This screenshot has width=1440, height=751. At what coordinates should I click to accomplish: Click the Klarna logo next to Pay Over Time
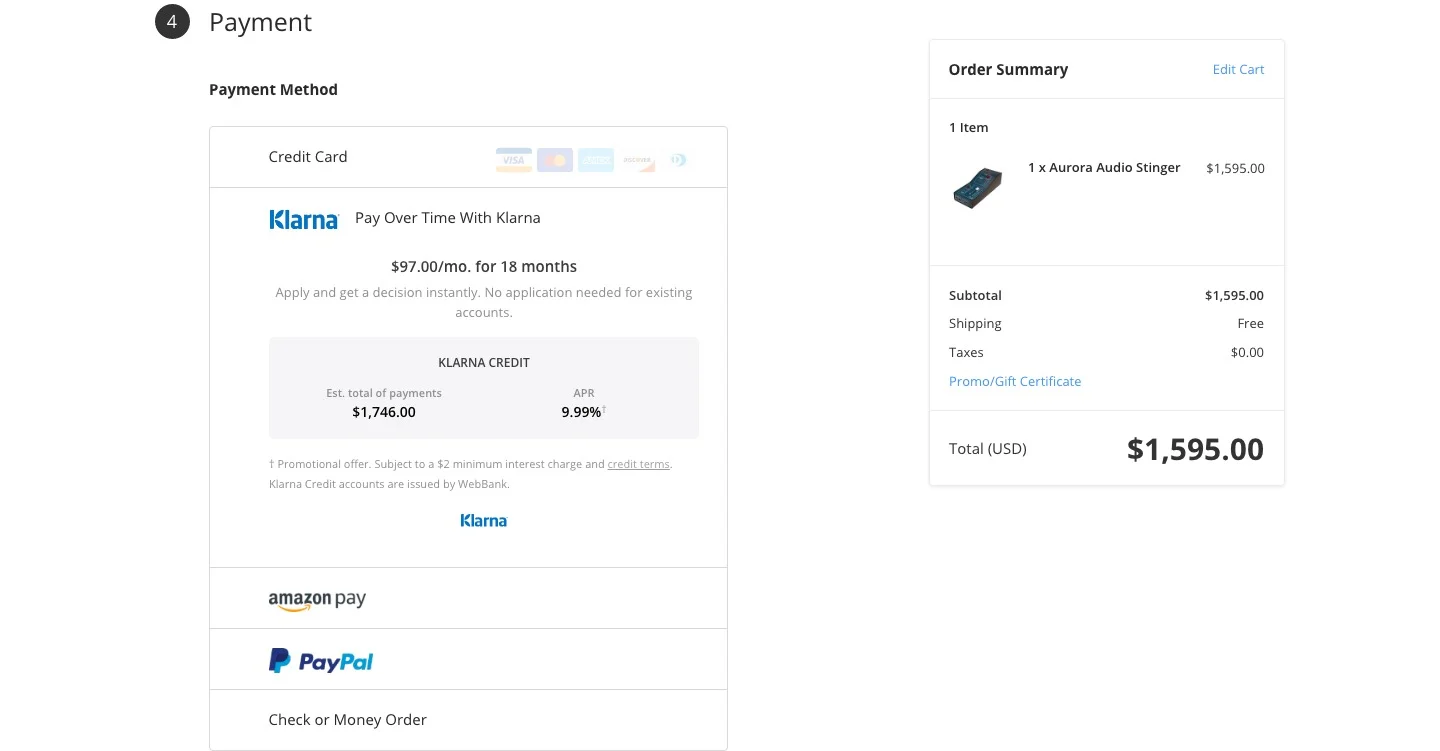click(304, 219)
